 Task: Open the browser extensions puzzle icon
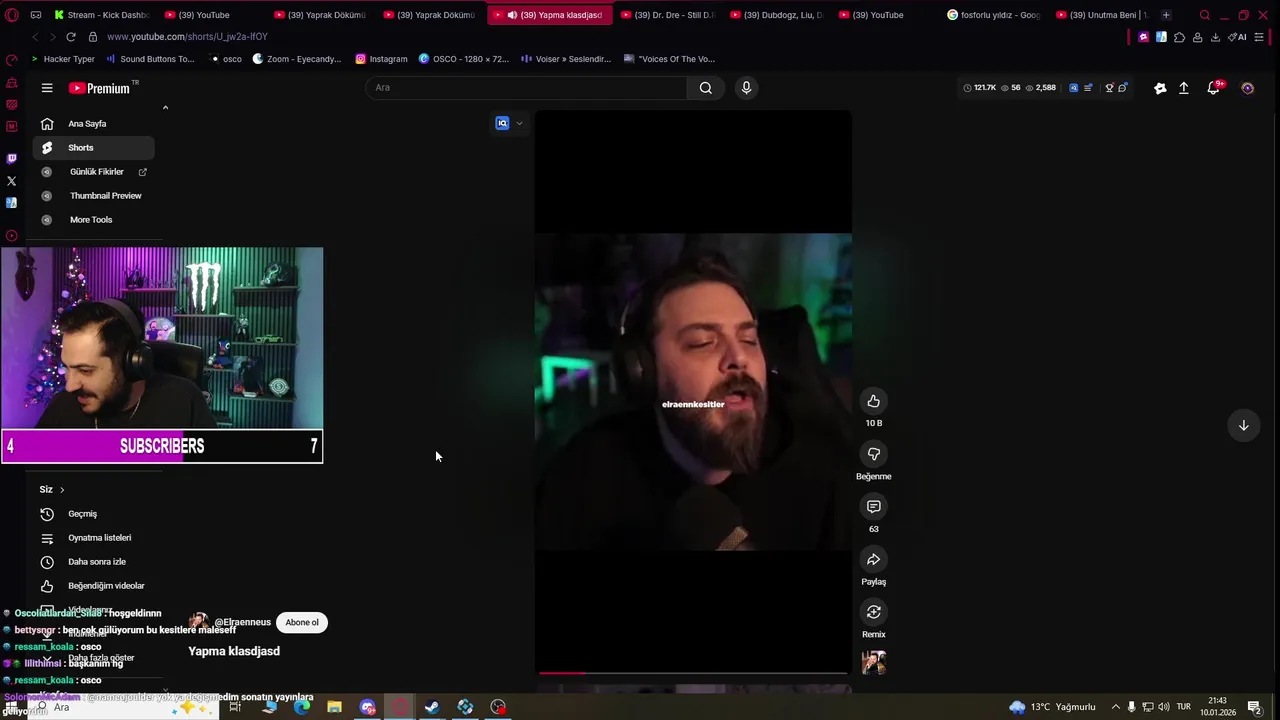click(1179, 37)
